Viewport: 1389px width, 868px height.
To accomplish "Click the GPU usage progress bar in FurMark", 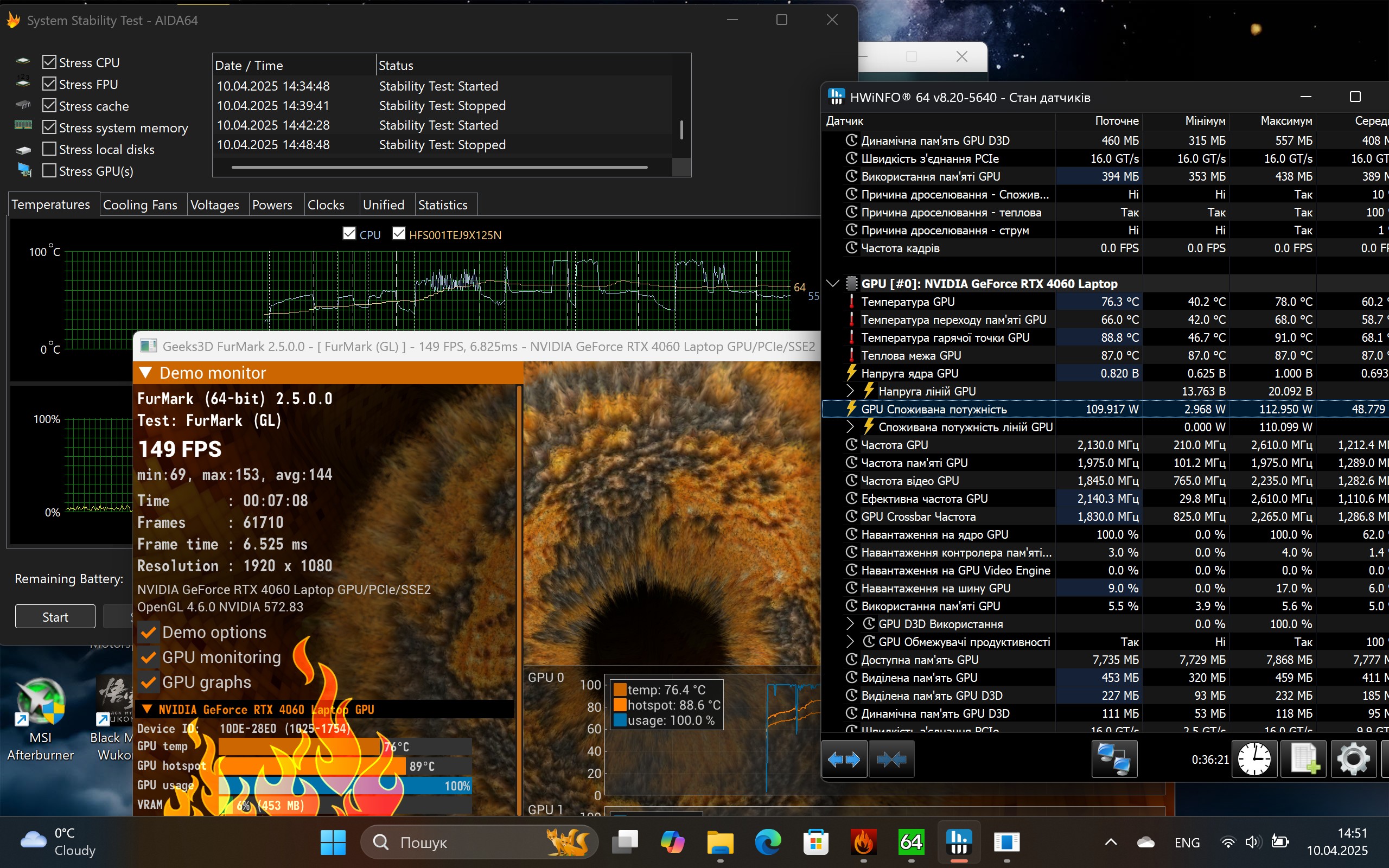I will coord(345,785).
